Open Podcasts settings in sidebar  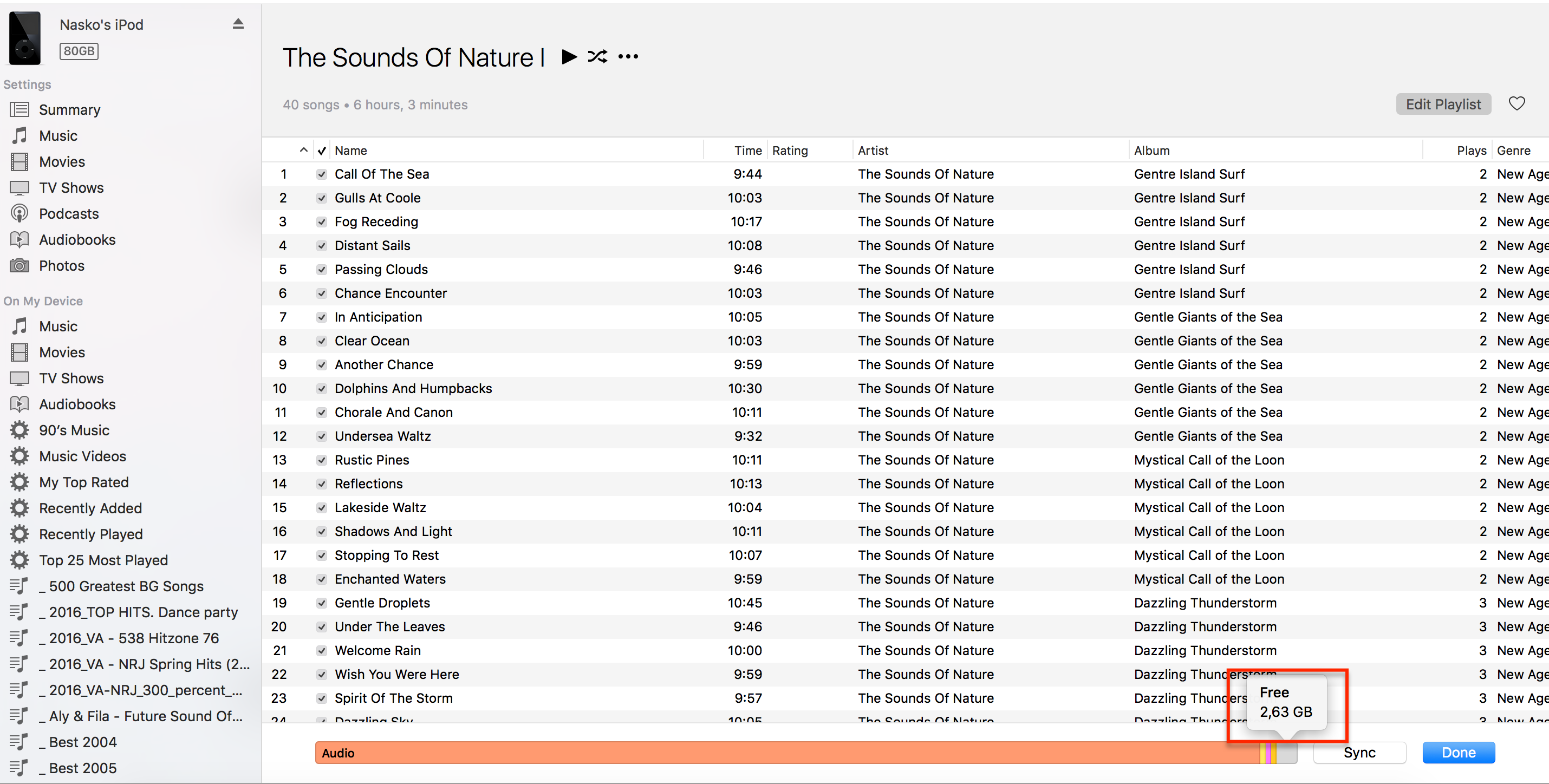point(69,214)
